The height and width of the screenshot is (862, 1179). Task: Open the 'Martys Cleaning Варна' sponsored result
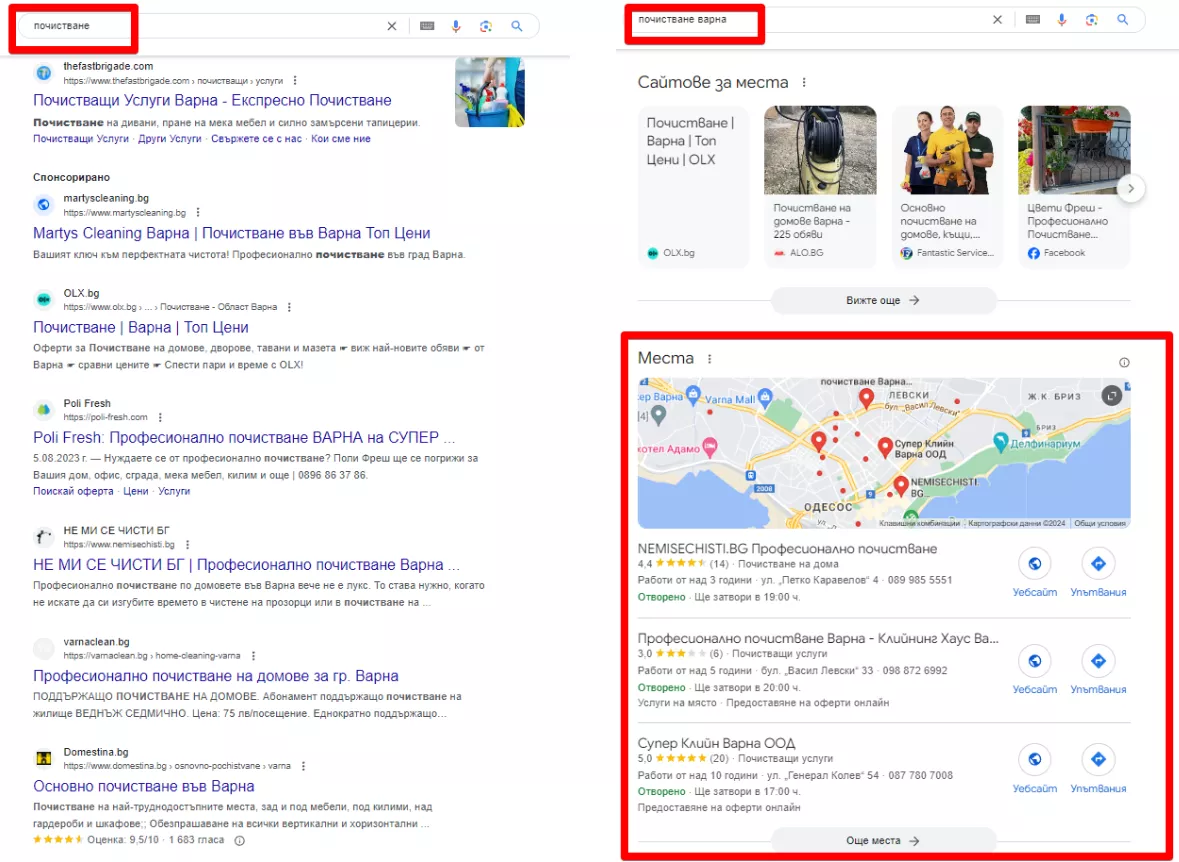pos(232,233)
